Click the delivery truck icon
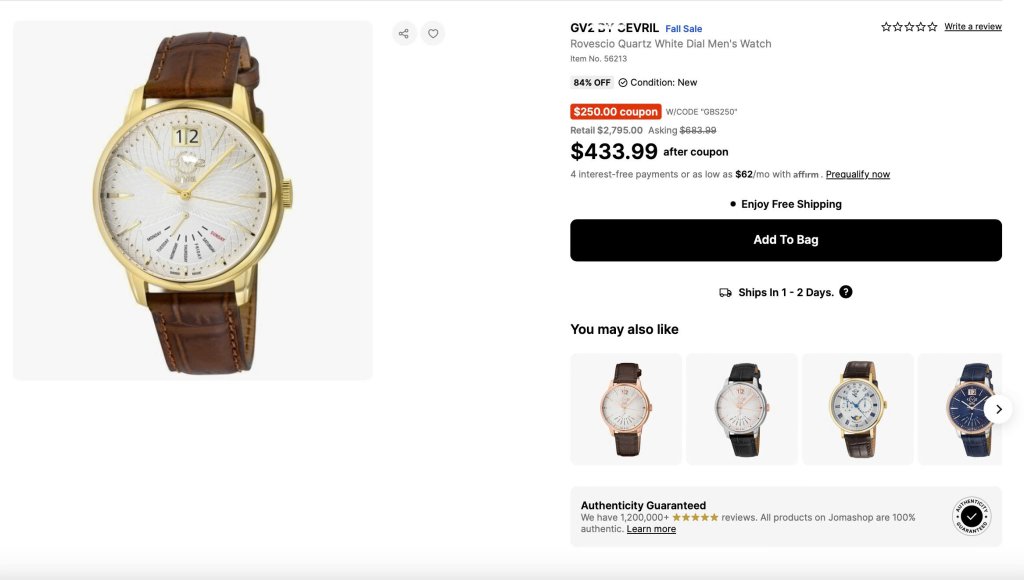The image size is (1024, 580). pyautogui.click(x=725, y=293)
